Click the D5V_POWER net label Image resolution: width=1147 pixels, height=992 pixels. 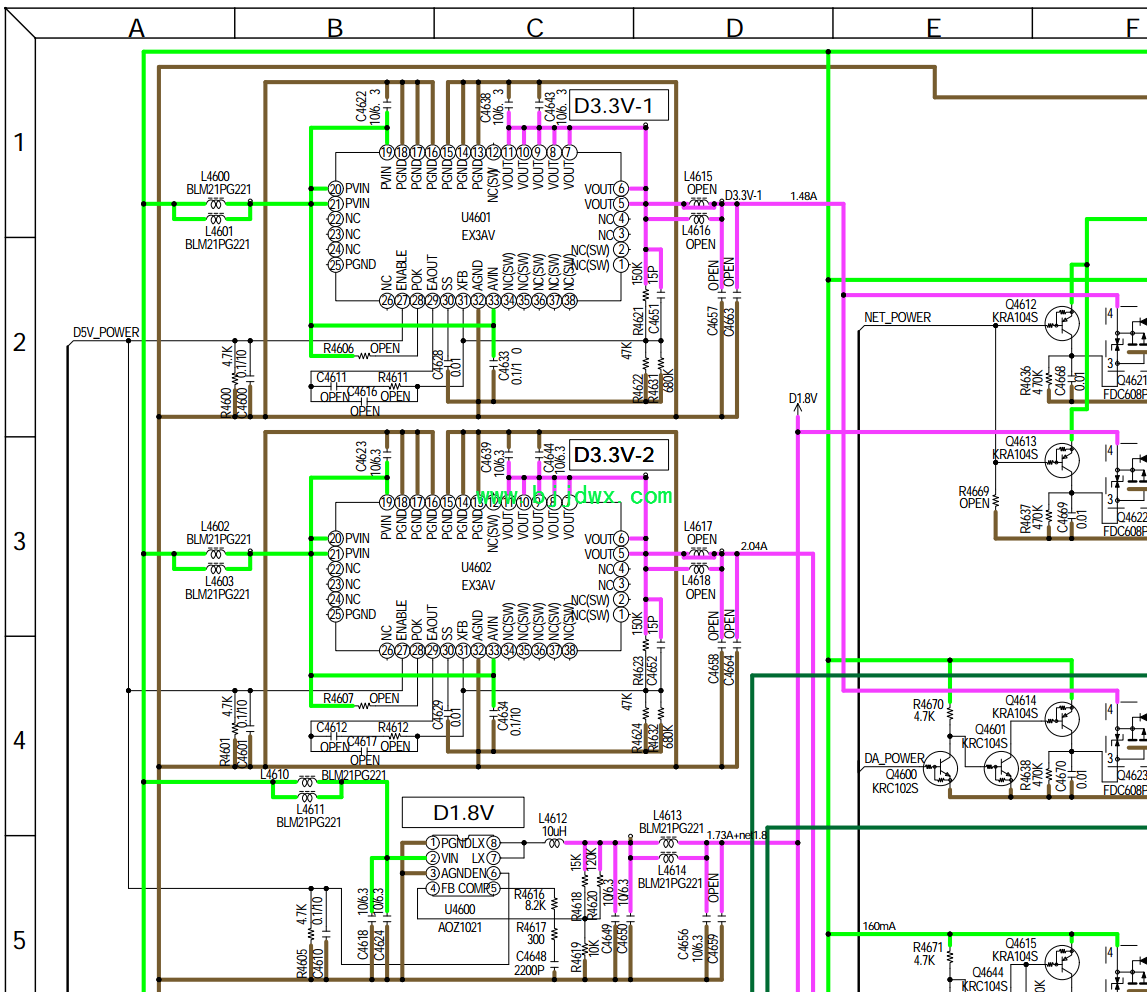(x=106, y=332)
